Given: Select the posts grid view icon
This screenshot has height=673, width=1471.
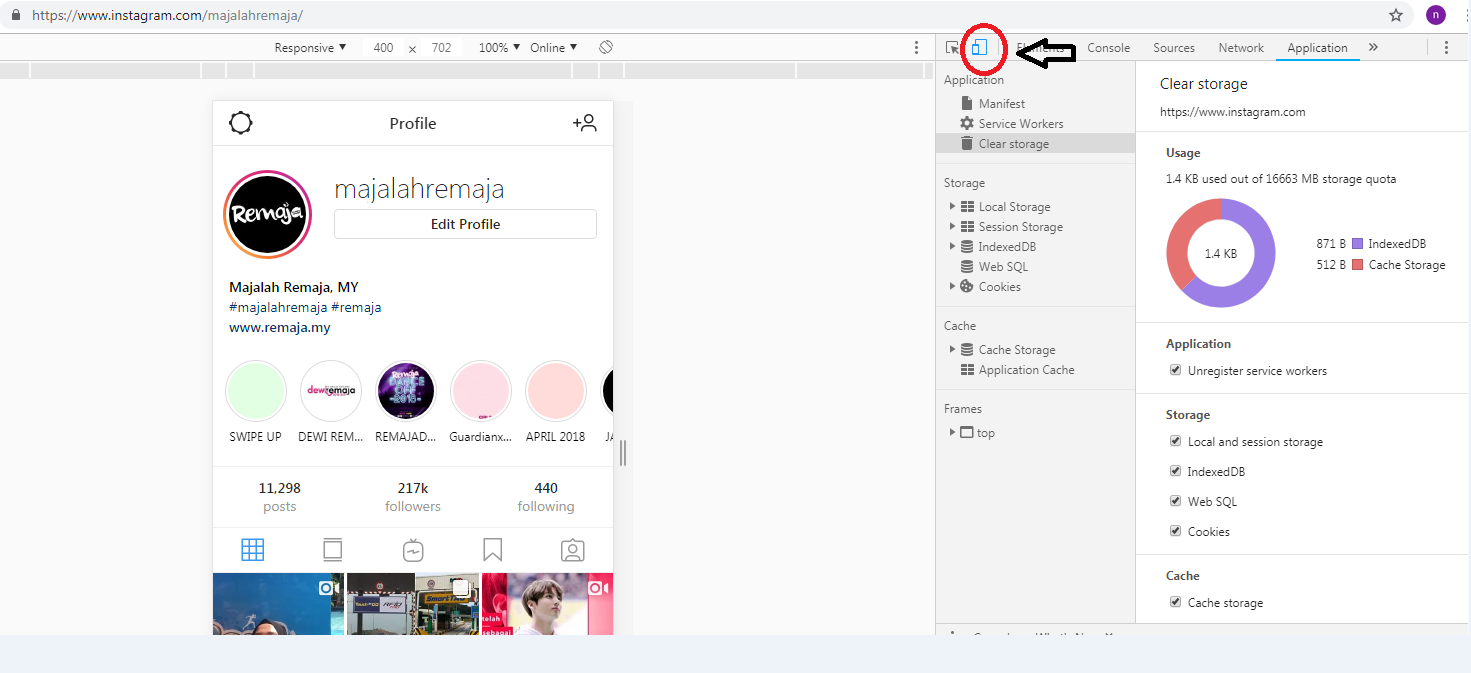Looking at the screenshot, I should pyautogui.click(x=252, y=550).
